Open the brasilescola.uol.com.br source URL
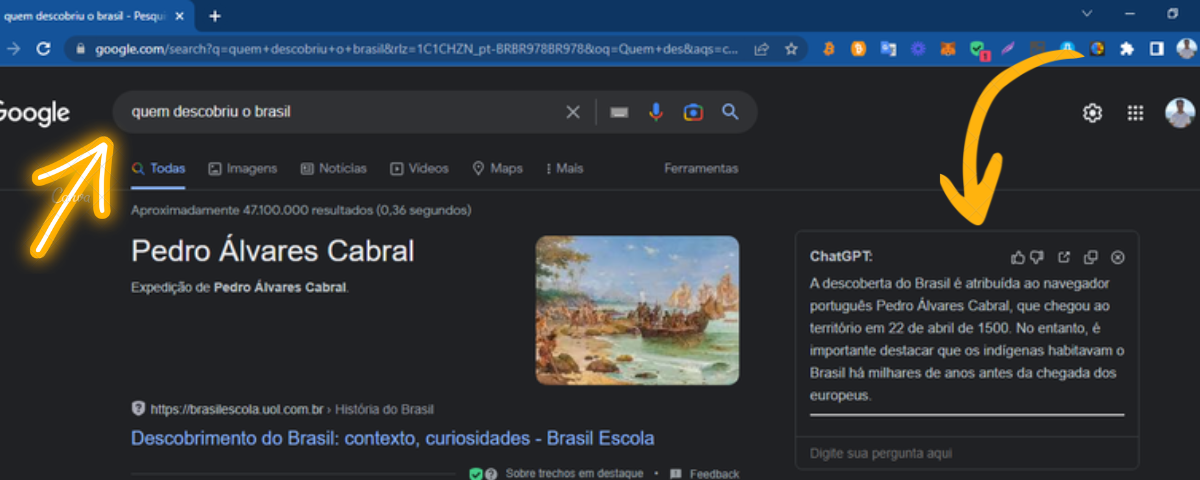This screenshot has height=480, width=1200. pyautogui.click(x=238, y=409)
